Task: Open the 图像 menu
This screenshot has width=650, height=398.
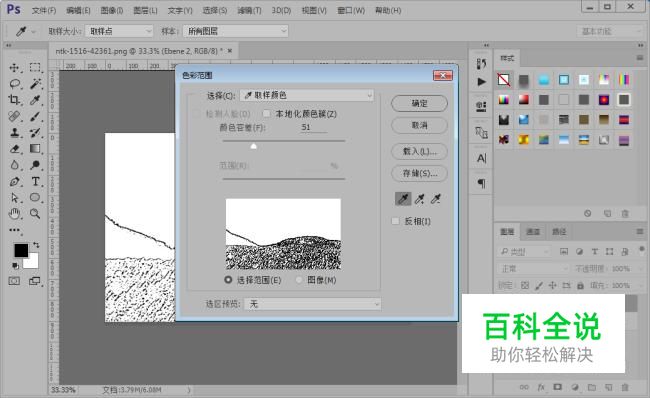Action: click(x=112, y=10)
